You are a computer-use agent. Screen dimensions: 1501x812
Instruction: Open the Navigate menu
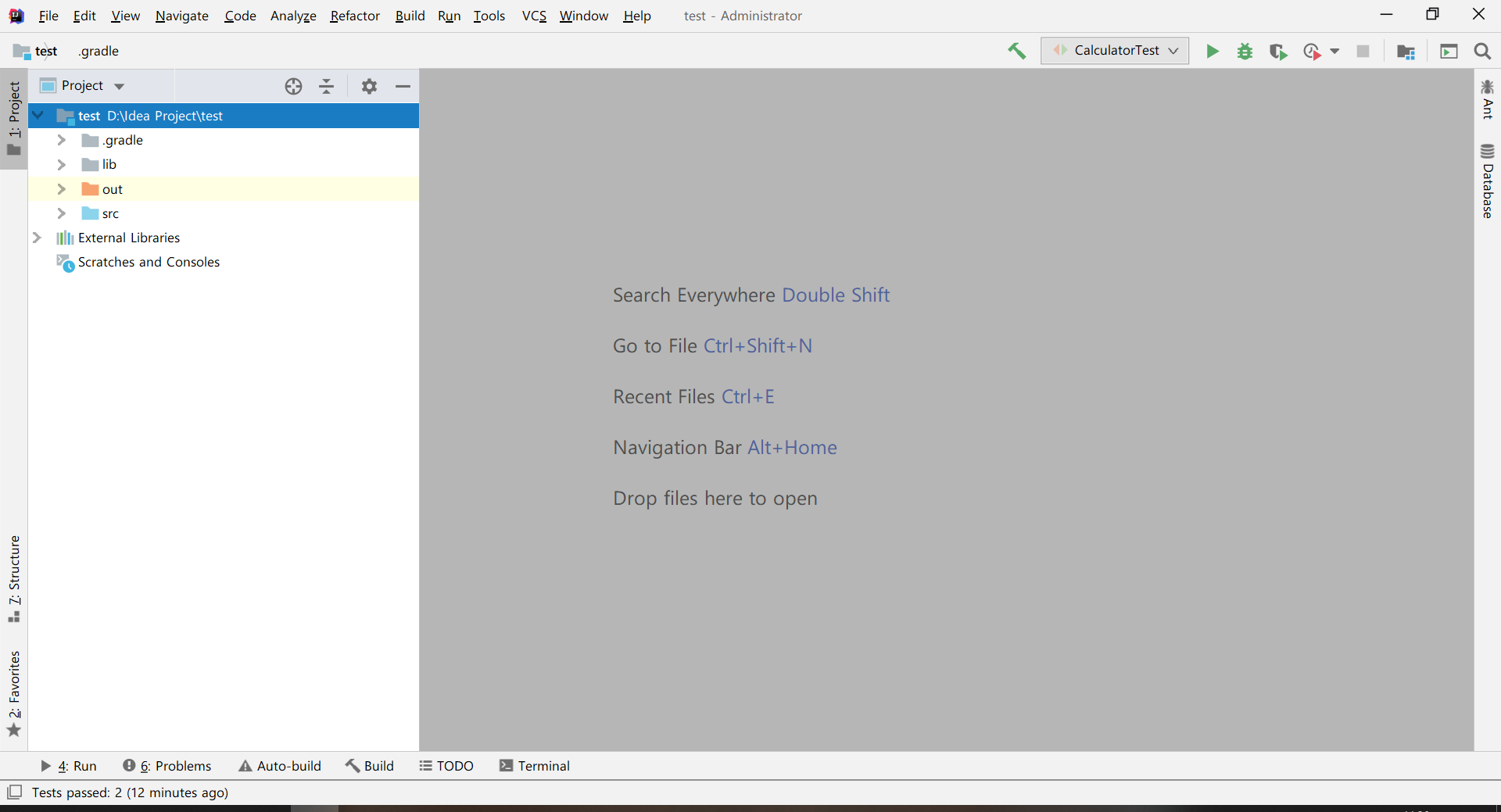182,16
